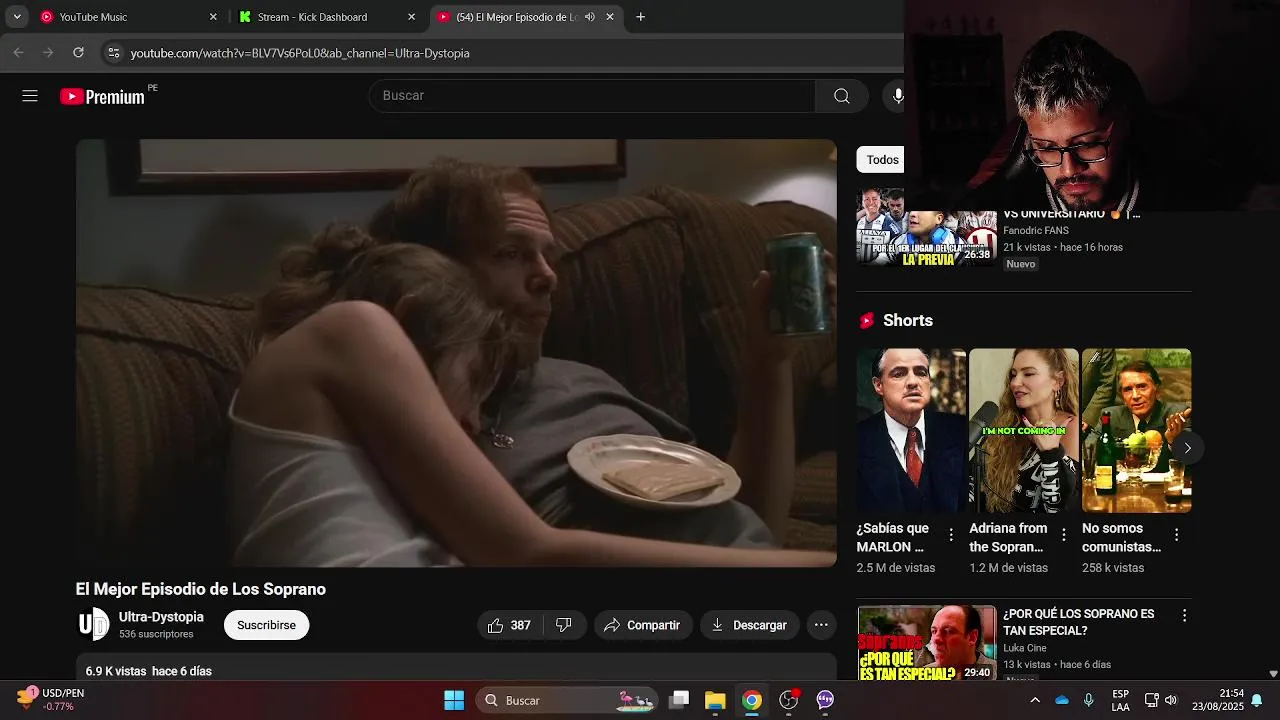This screenshot has height=720, width=1280.
Task: Open OBS Studio on the taskbar
Action: click(x=789, y=700)
